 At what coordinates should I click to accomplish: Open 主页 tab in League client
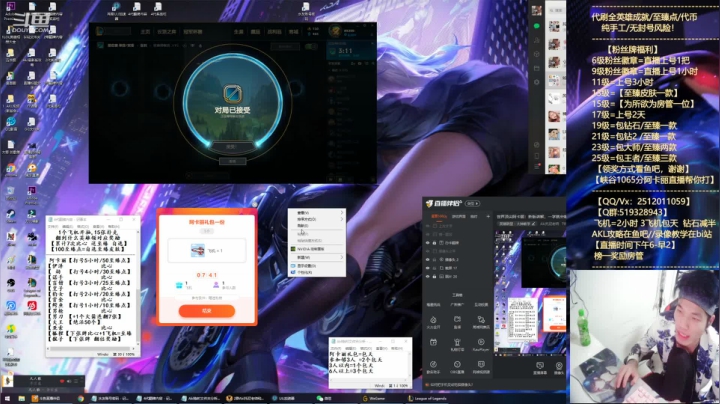click(x=145, y=32)
